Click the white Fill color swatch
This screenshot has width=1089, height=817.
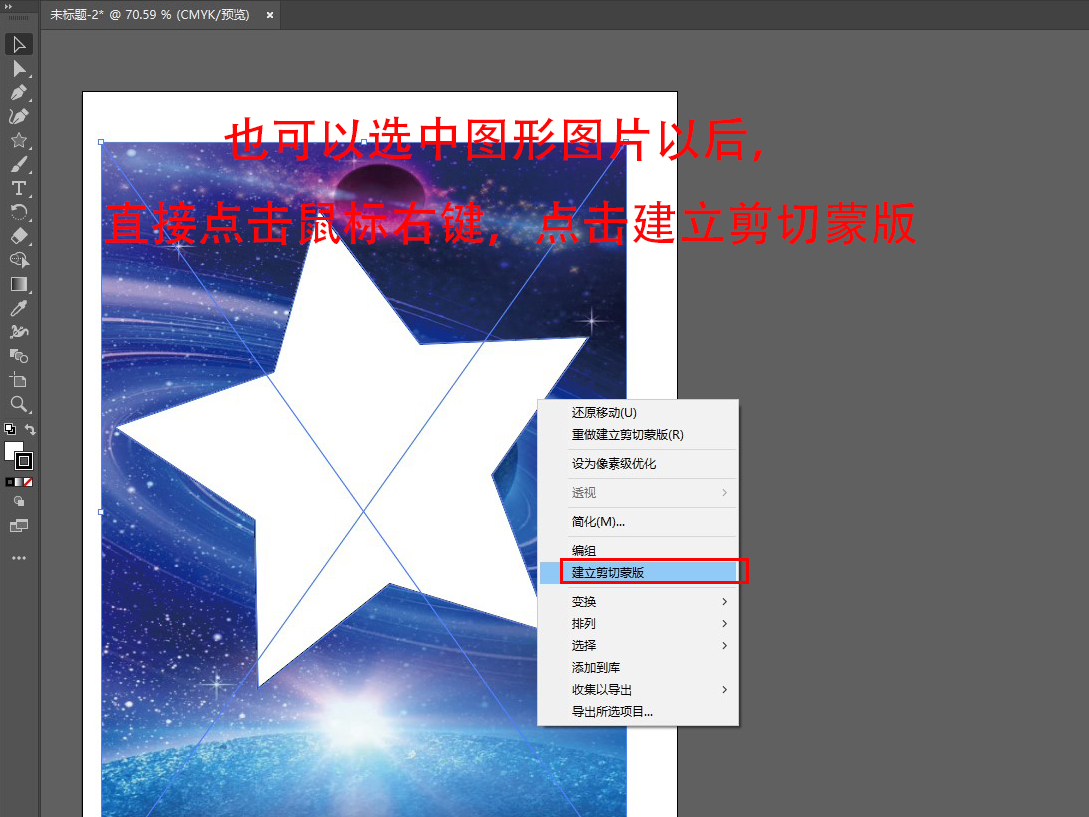tap(13, 451)
